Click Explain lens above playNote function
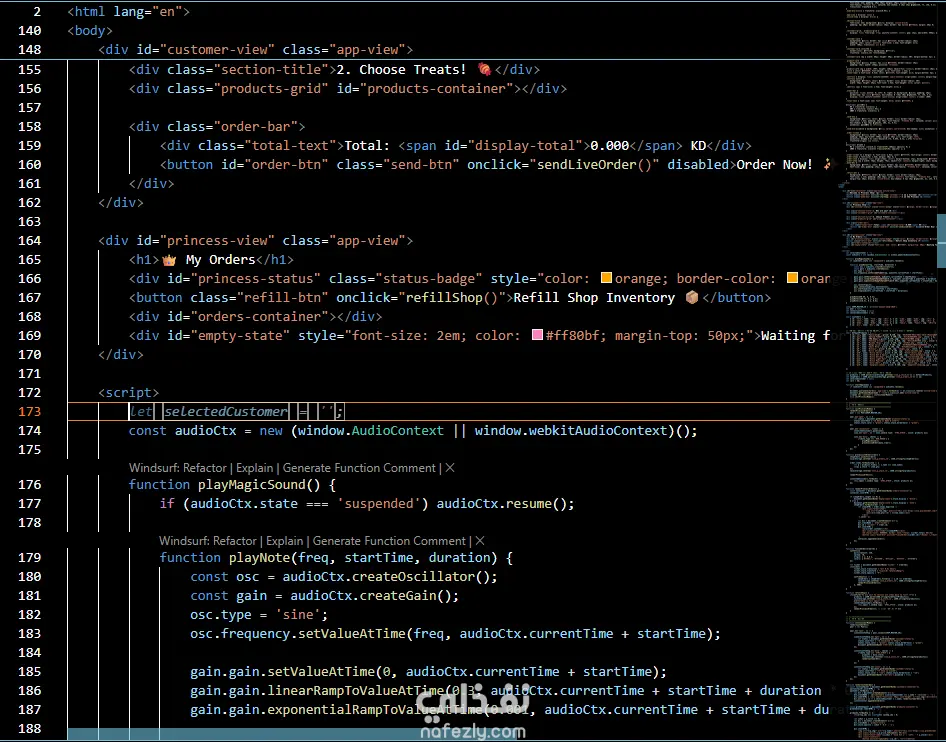 [285, 541]
